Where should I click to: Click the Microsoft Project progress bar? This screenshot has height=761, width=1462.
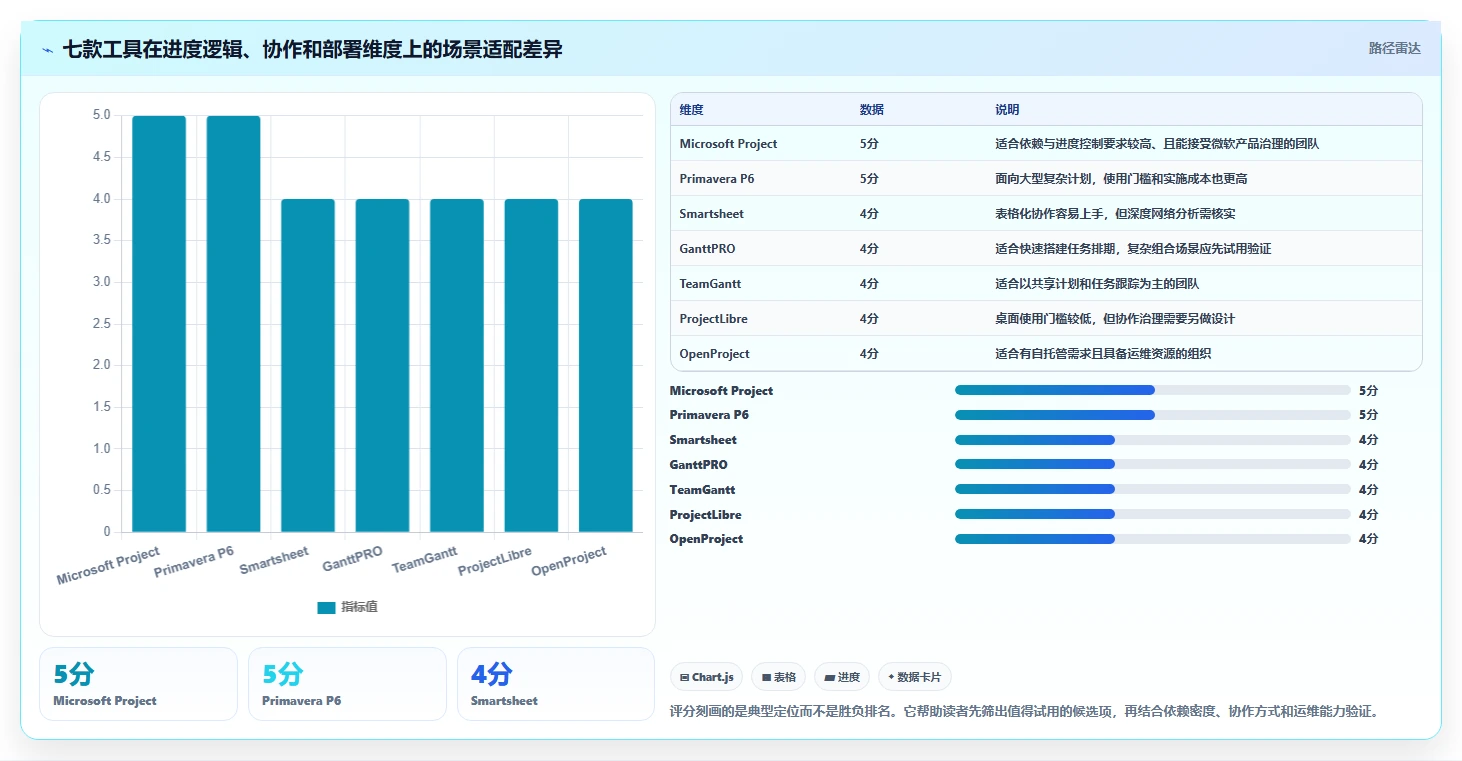coord(1153,390)
